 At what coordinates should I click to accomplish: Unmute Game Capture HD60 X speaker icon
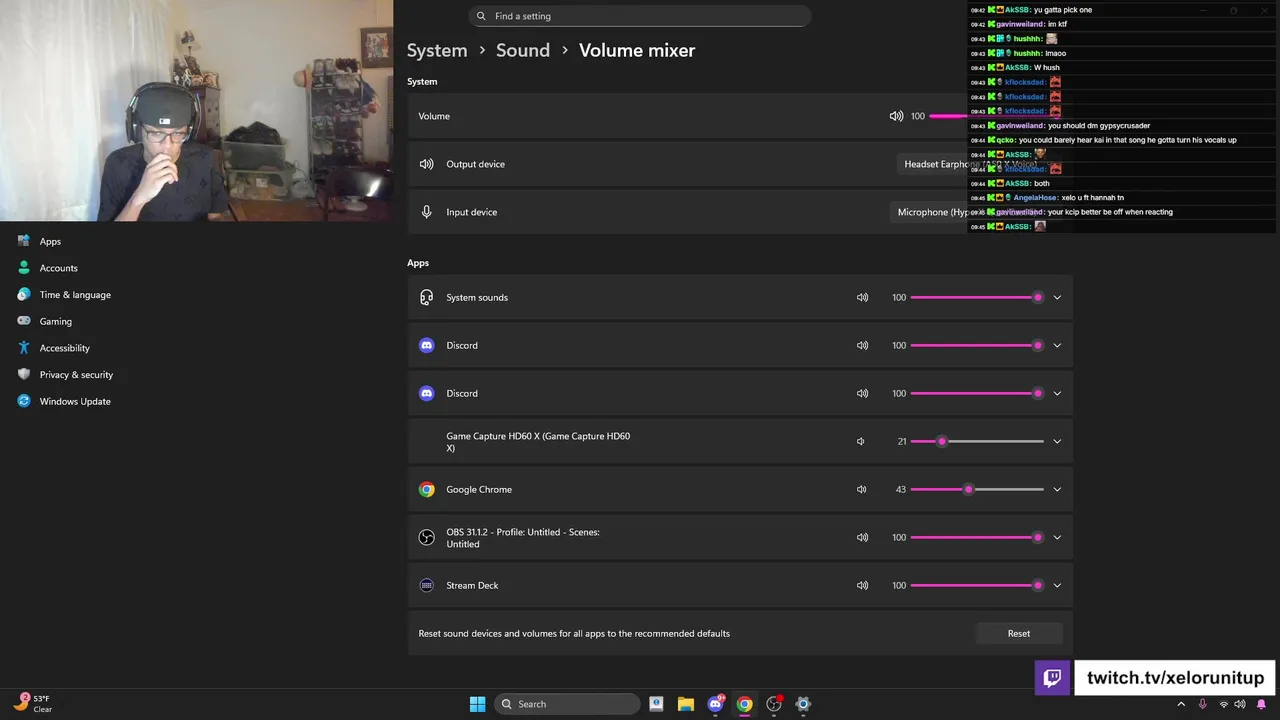click(861, 441)
